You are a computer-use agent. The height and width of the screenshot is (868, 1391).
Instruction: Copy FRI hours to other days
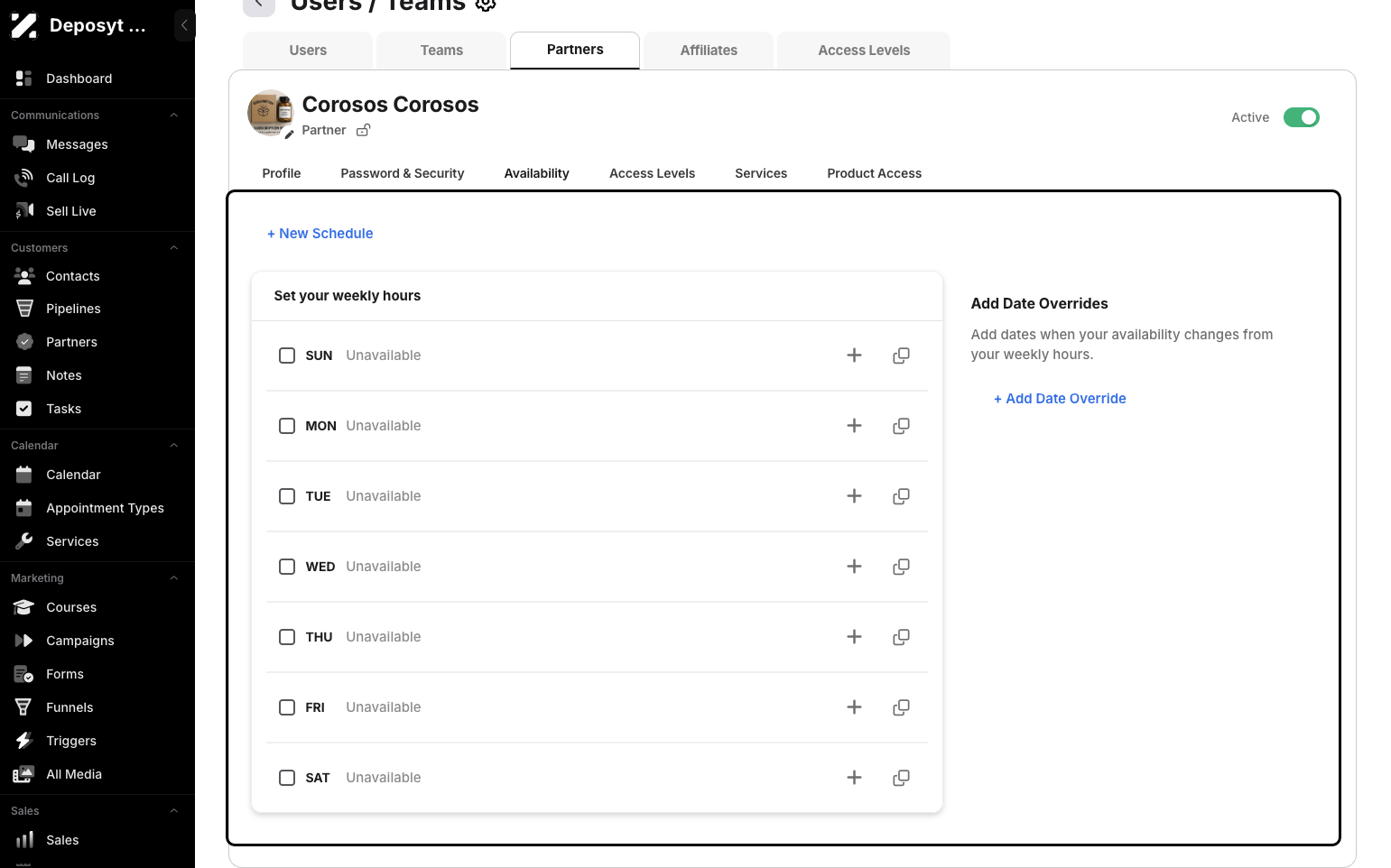click(x=901, y=707)
